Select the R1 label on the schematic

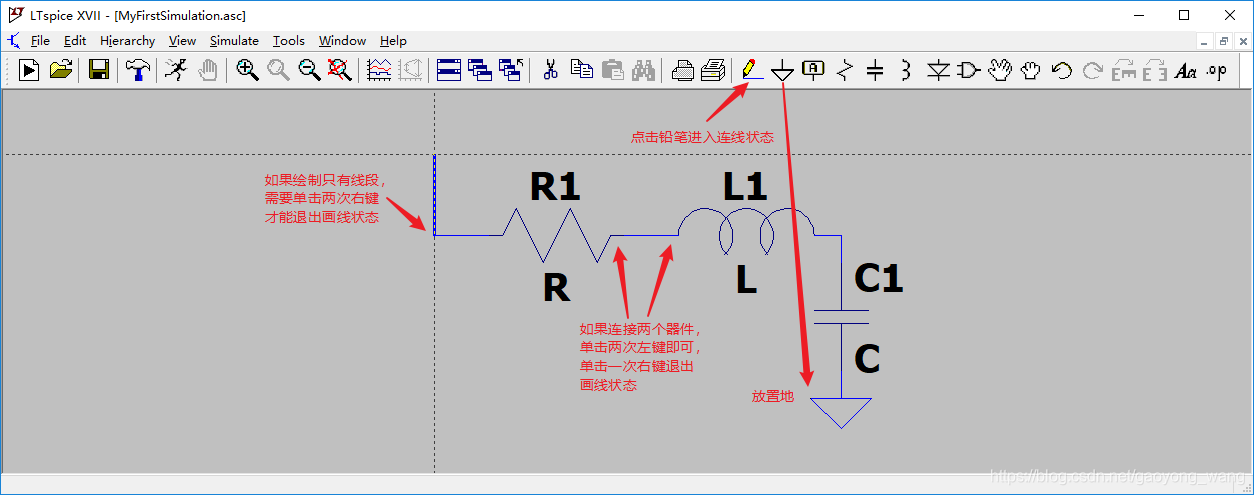coord(555,187)
